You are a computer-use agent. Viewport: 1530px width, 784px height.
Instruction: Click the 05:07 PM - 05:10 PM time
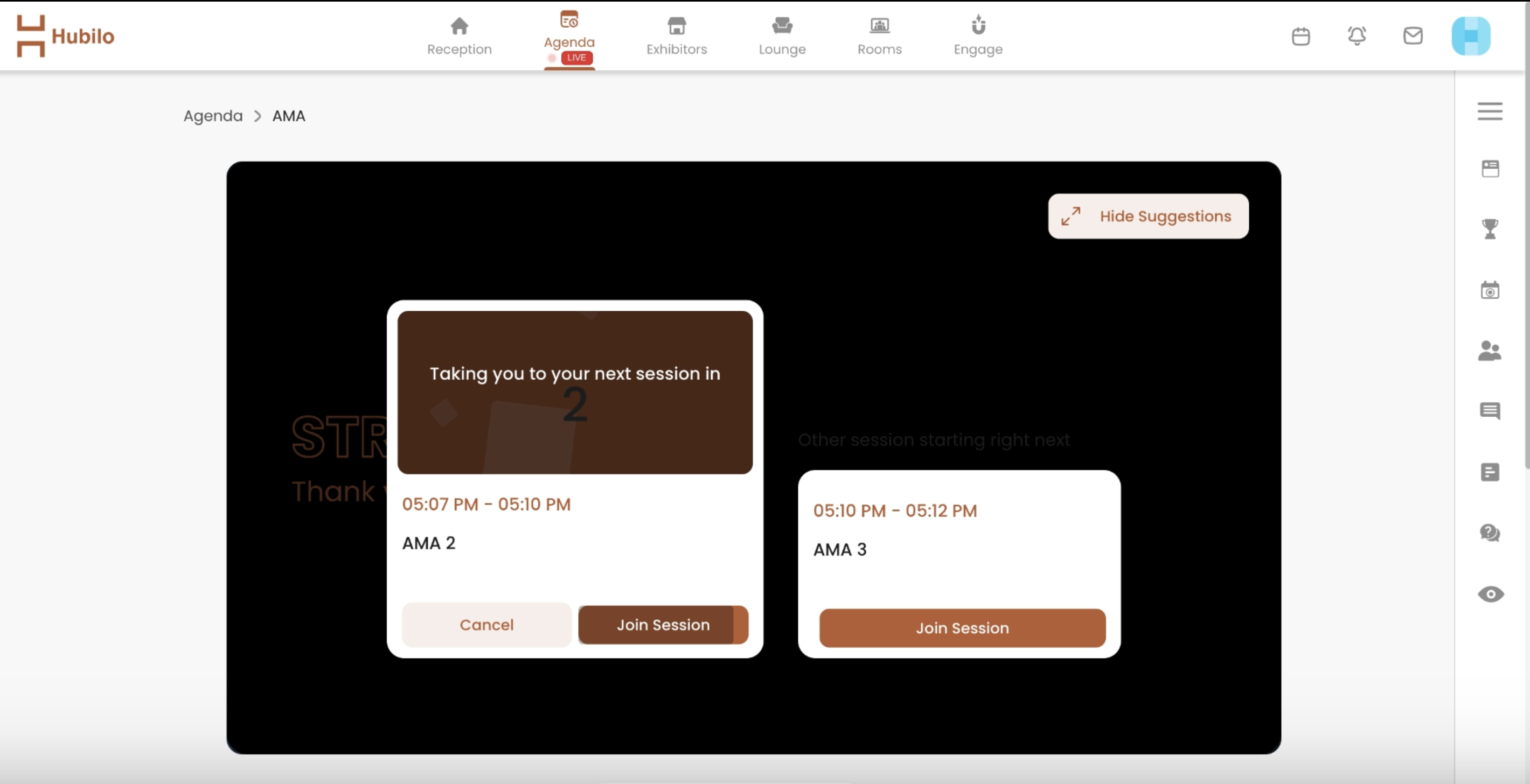(486, 504)
